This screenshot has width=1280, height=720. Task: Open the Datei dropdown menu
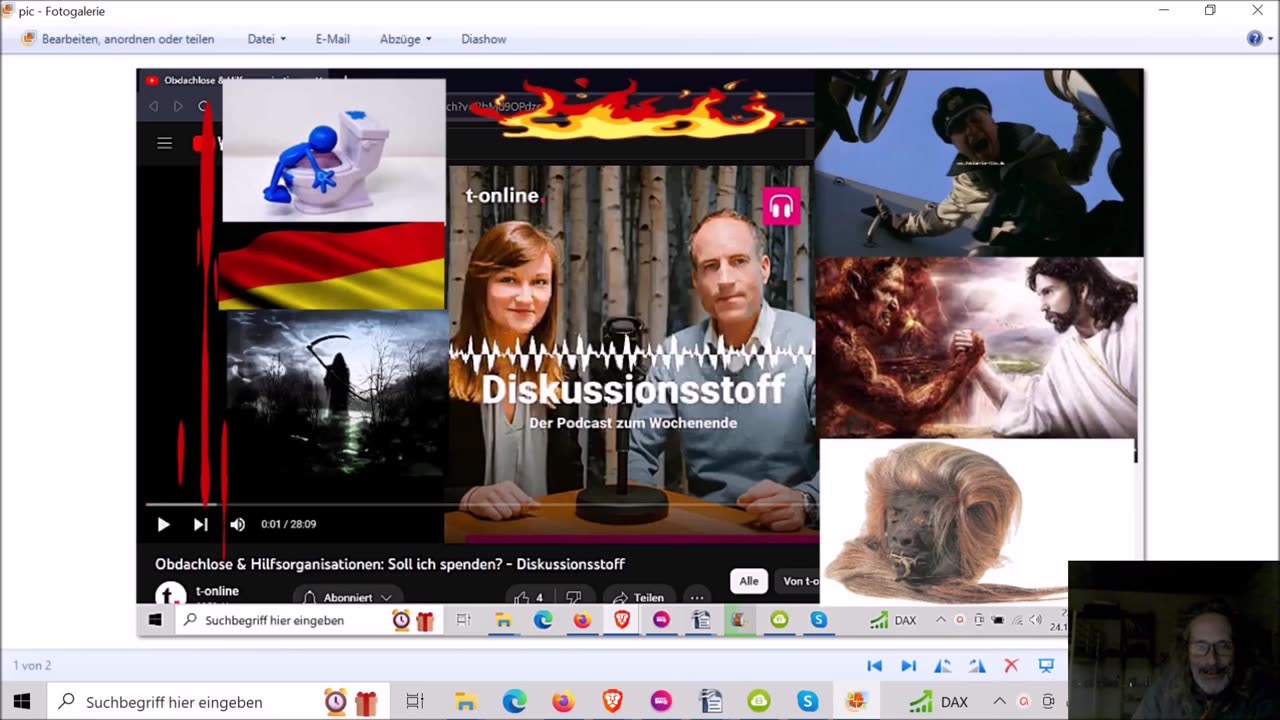tap(267, 39)
